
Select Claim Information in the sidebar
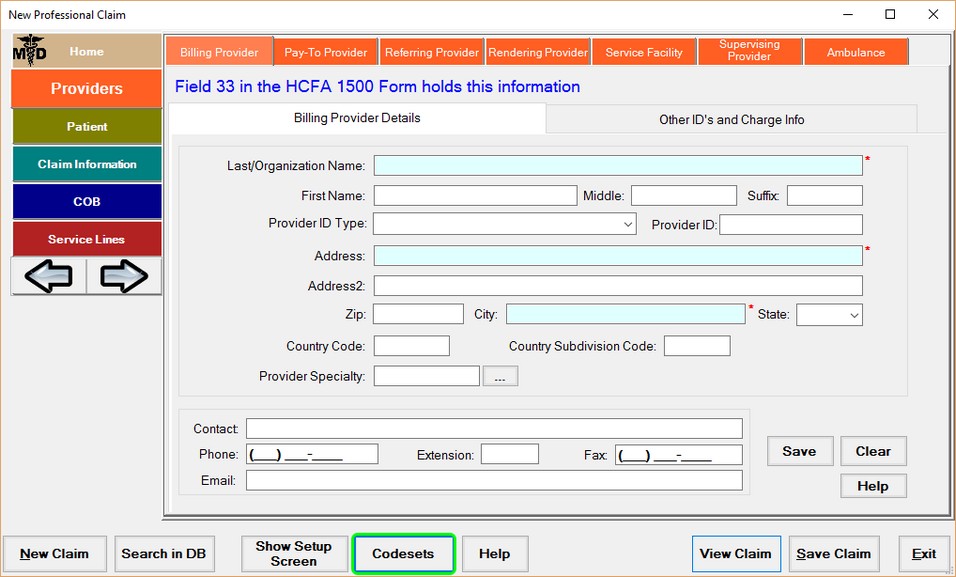point(87,164)
